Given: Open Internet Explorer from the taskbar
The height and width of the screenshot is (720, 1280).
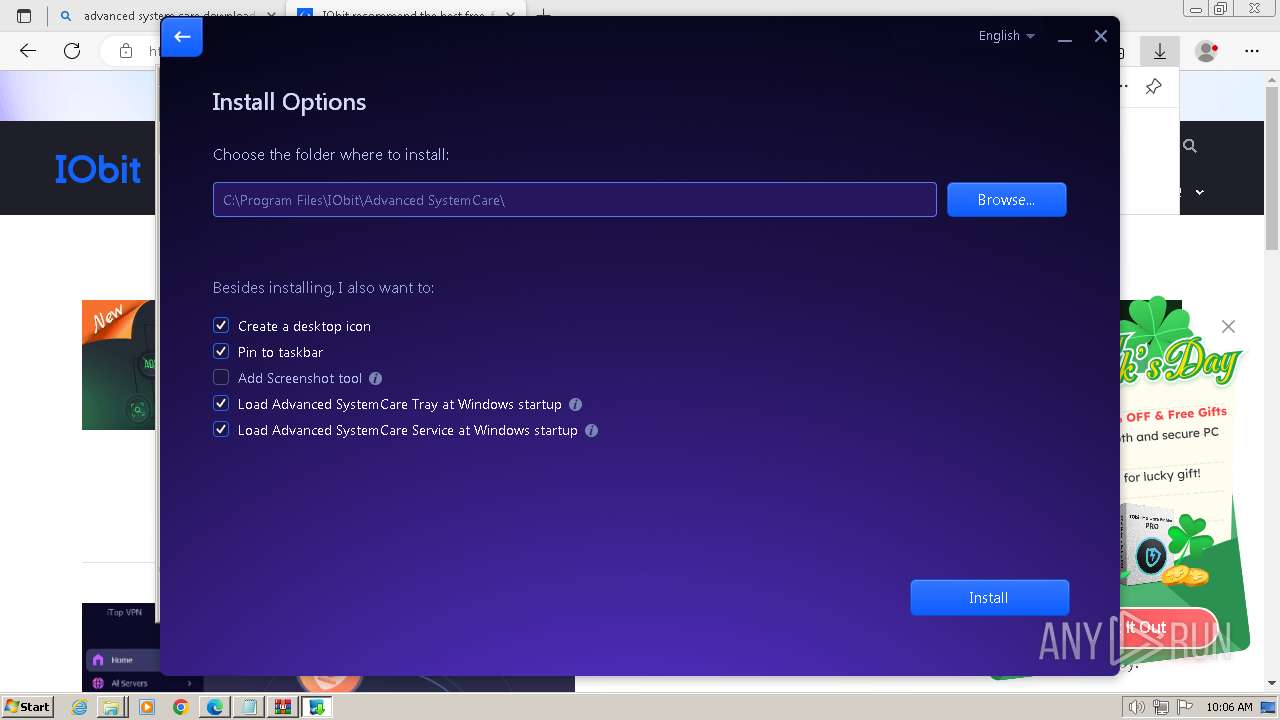Looking at the screenshot, I should (80, 707).
